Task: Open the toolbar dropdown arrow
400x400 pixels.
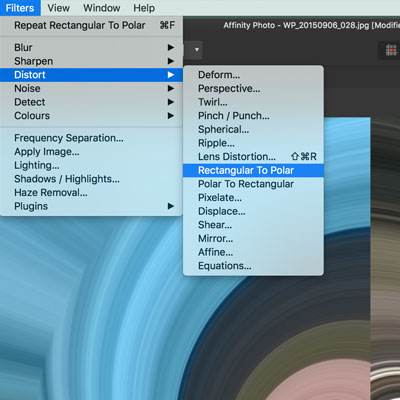Action: pos(197,50)
